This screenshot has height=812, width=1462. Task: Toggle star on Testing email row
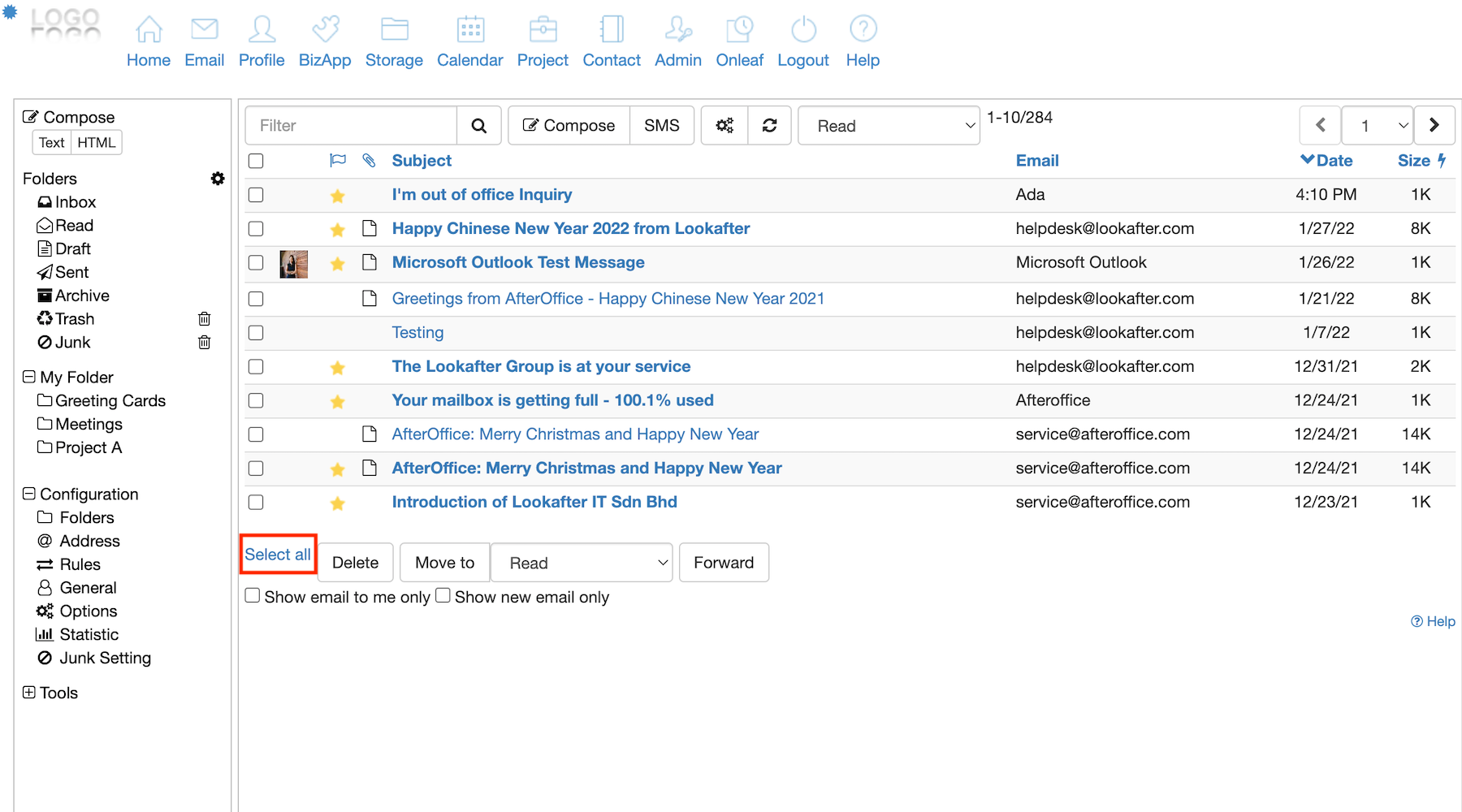[x=338, y=333]
